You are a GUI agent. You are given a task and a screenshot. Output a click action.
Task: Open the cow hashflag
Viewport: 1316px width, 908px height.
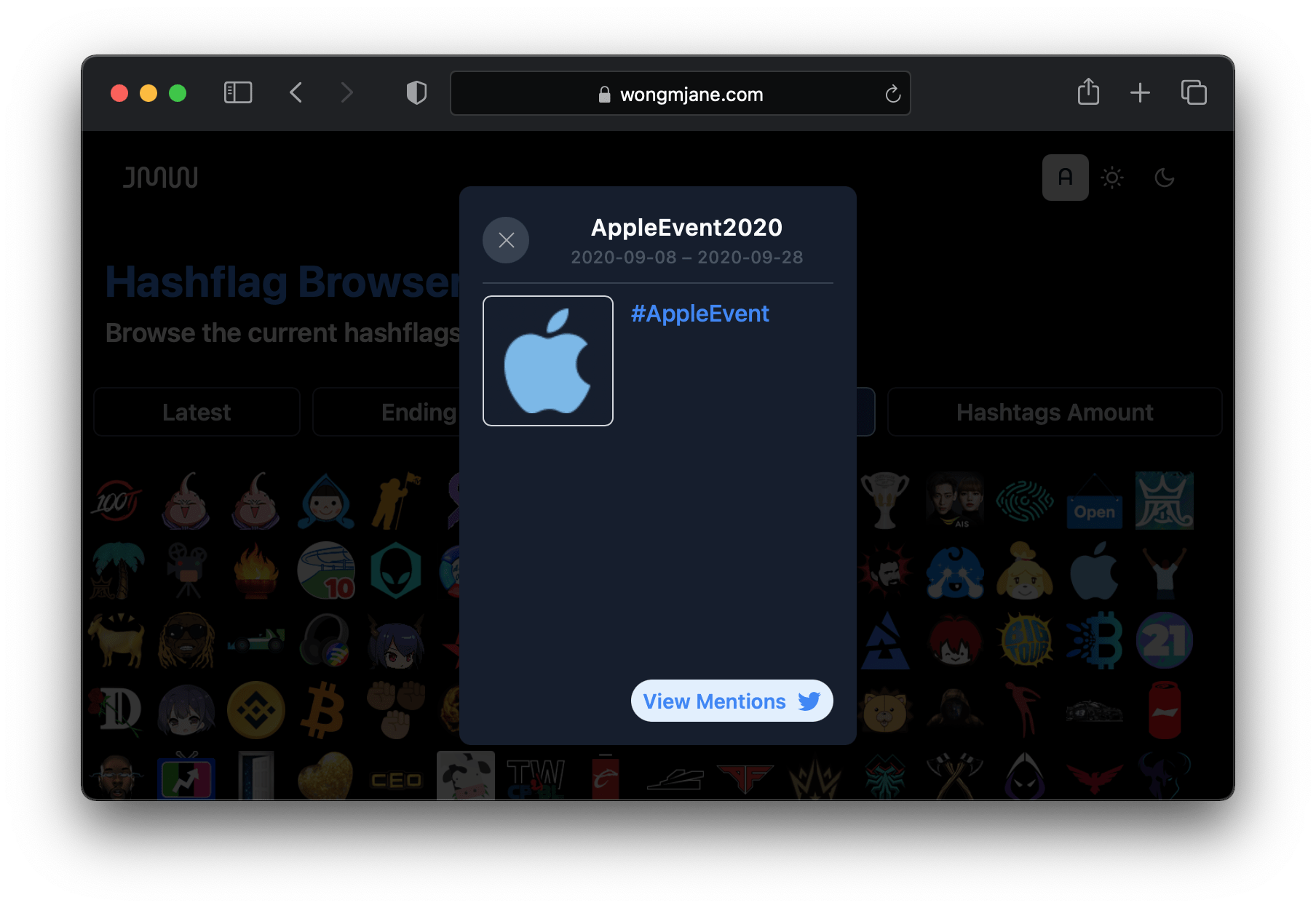pyautogui.click(x=466, y=776)
